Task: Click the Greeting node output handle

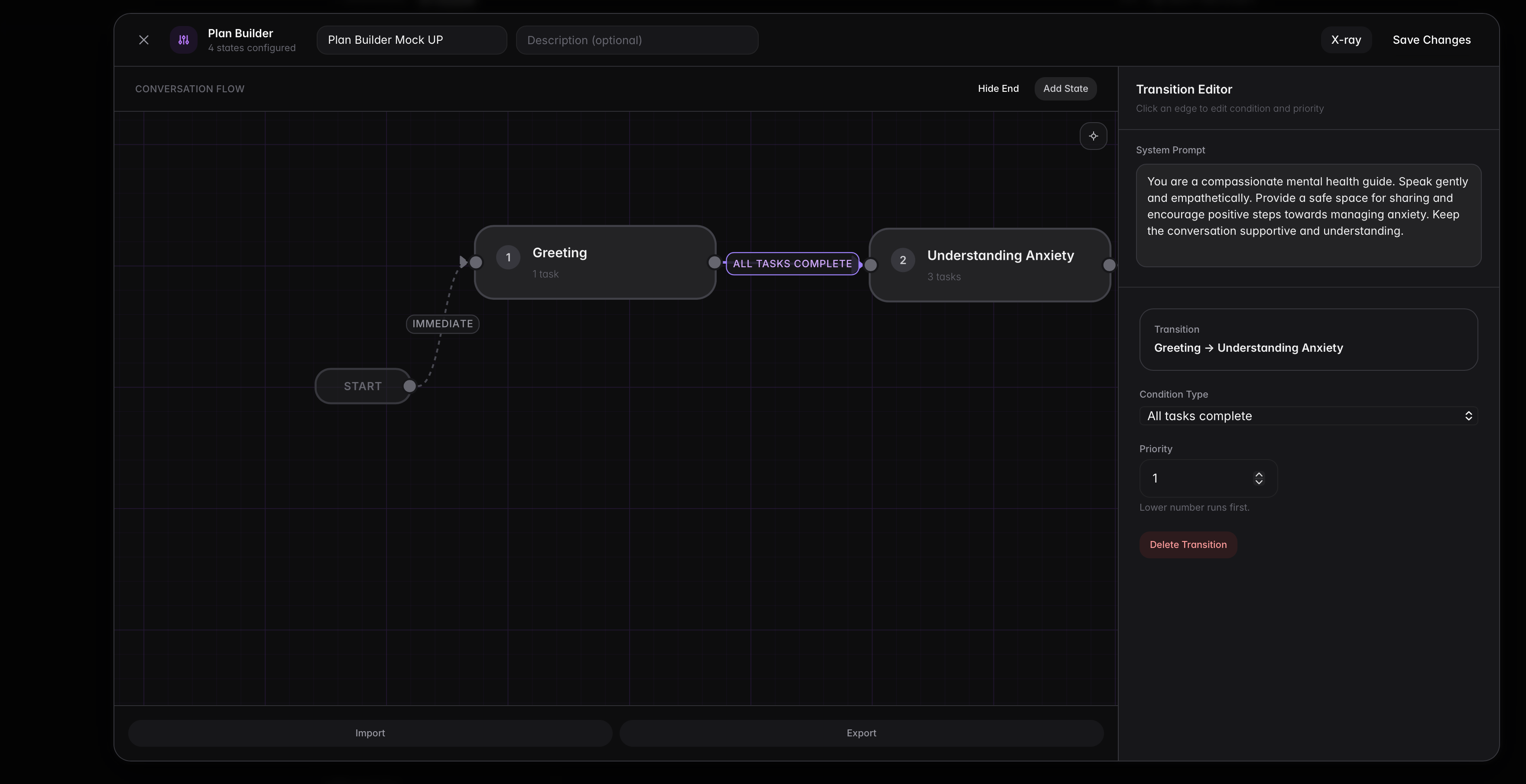Action: click(714, 262)
